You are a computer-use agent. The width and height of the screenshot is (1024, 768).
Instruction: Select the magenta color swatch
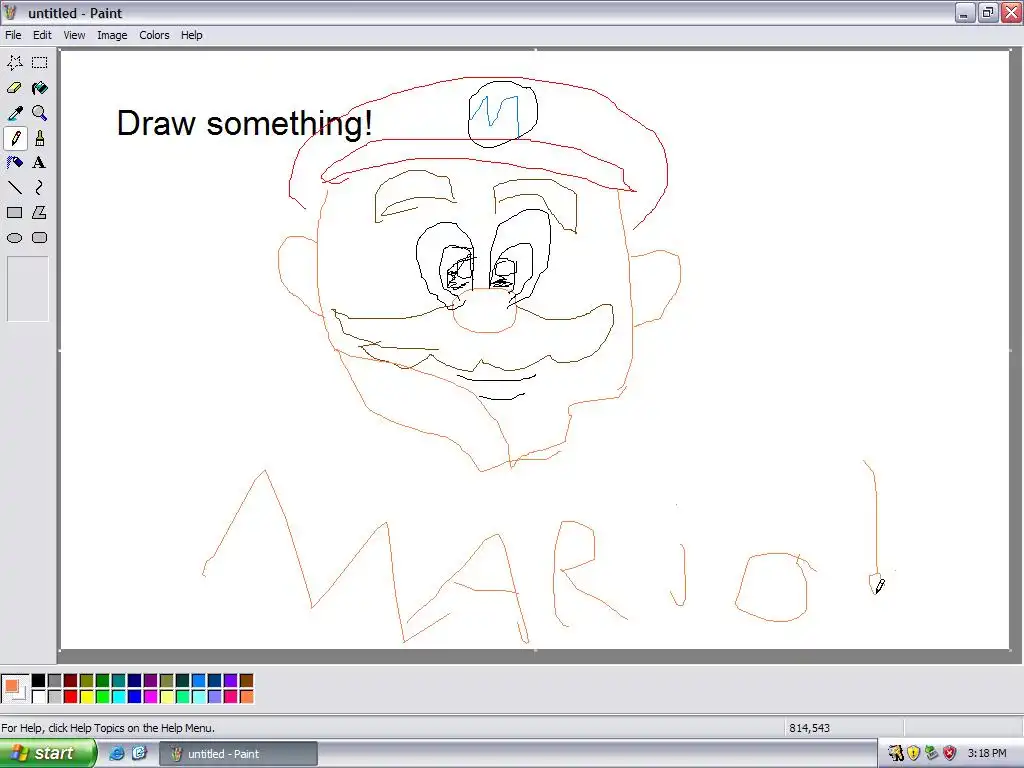coord(150,697)
